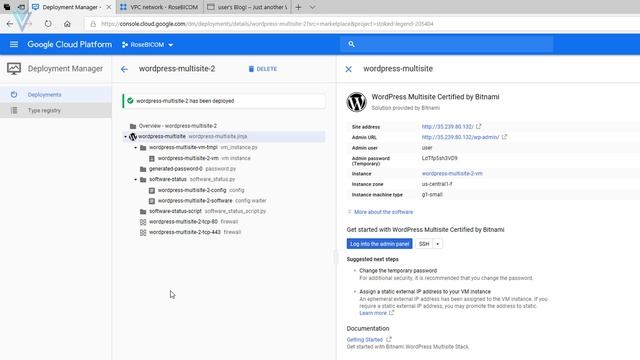
Task: Click the WordPress Bitnami logo
Action: click(356, 102)
